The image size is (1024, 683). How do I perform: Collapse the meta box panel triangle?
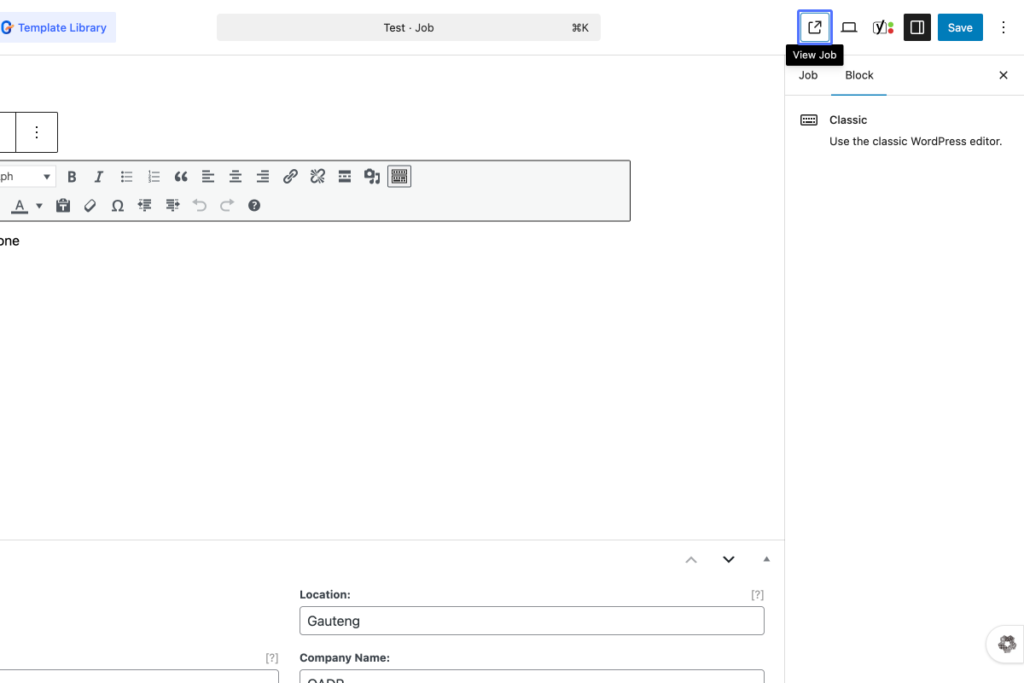coord(766,560)
